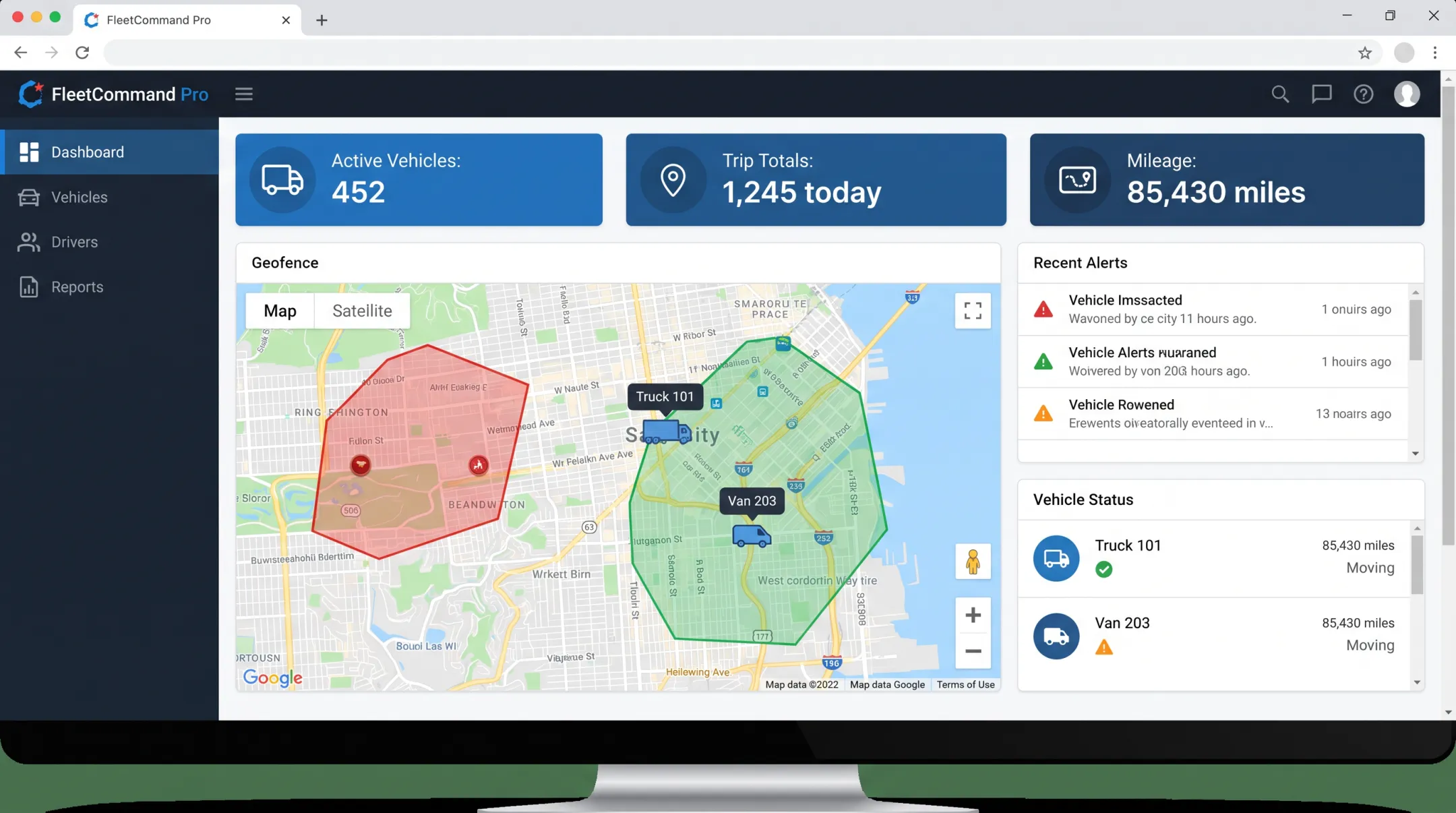The height and width of the screenshot is (813, 1456).
Task: Click the Trip Totals location pin icon
Action: (x=673, y=180)
